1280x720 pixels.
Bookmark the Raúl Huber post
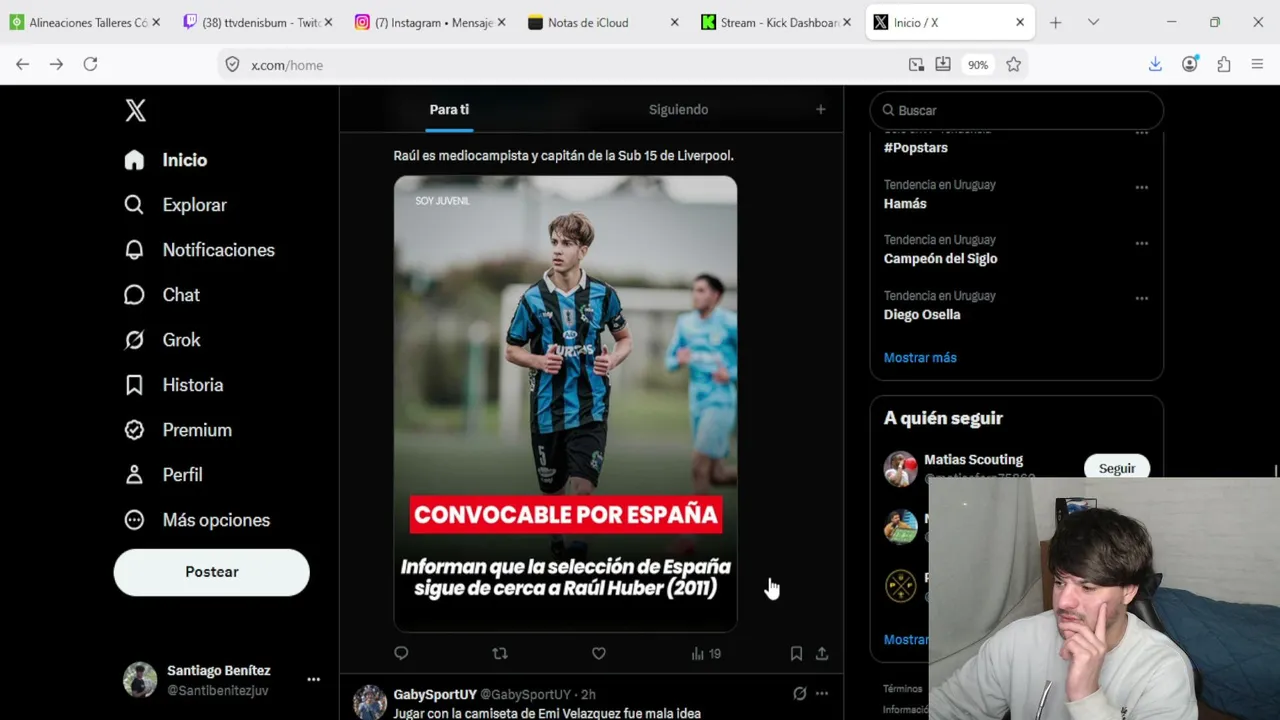point(796,653)
